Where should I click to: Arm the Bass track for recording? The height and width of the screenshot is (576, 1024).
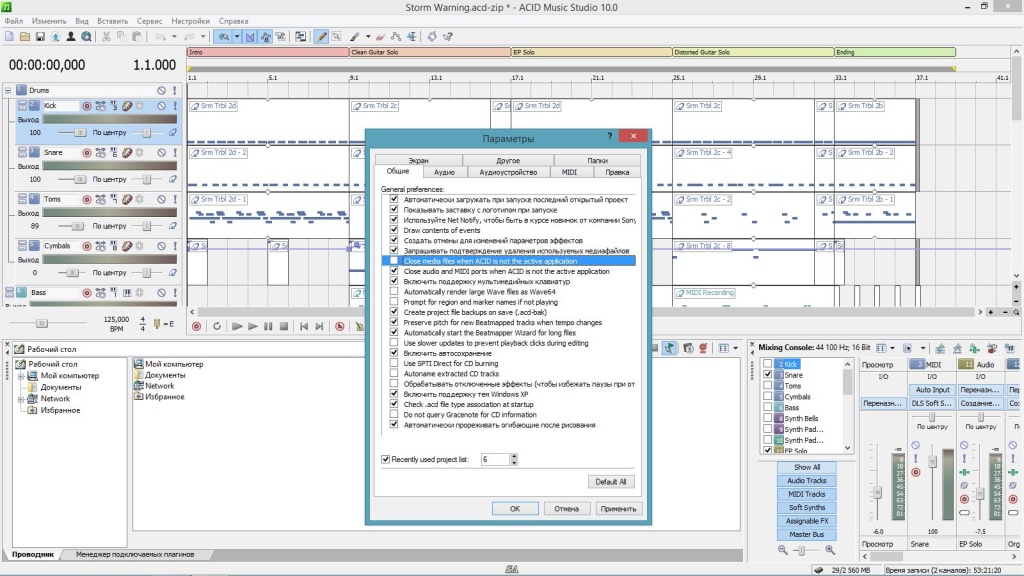click(86, 293)
